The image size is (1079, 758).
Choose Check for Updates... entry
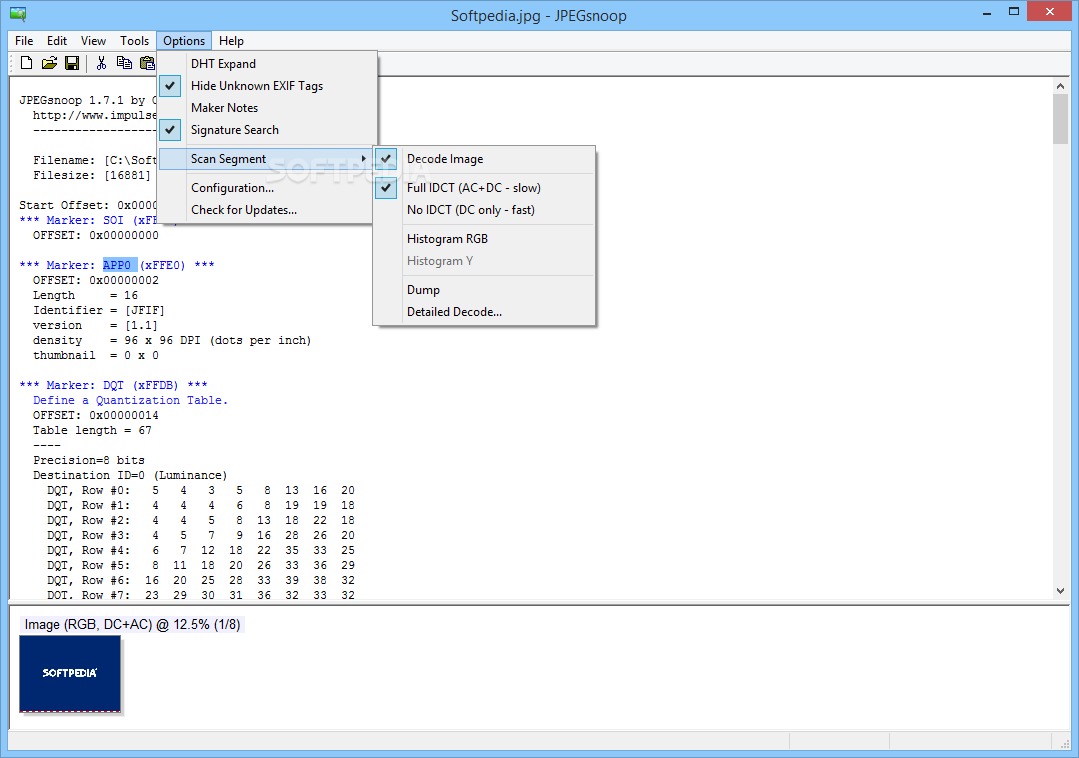[268, 210]
